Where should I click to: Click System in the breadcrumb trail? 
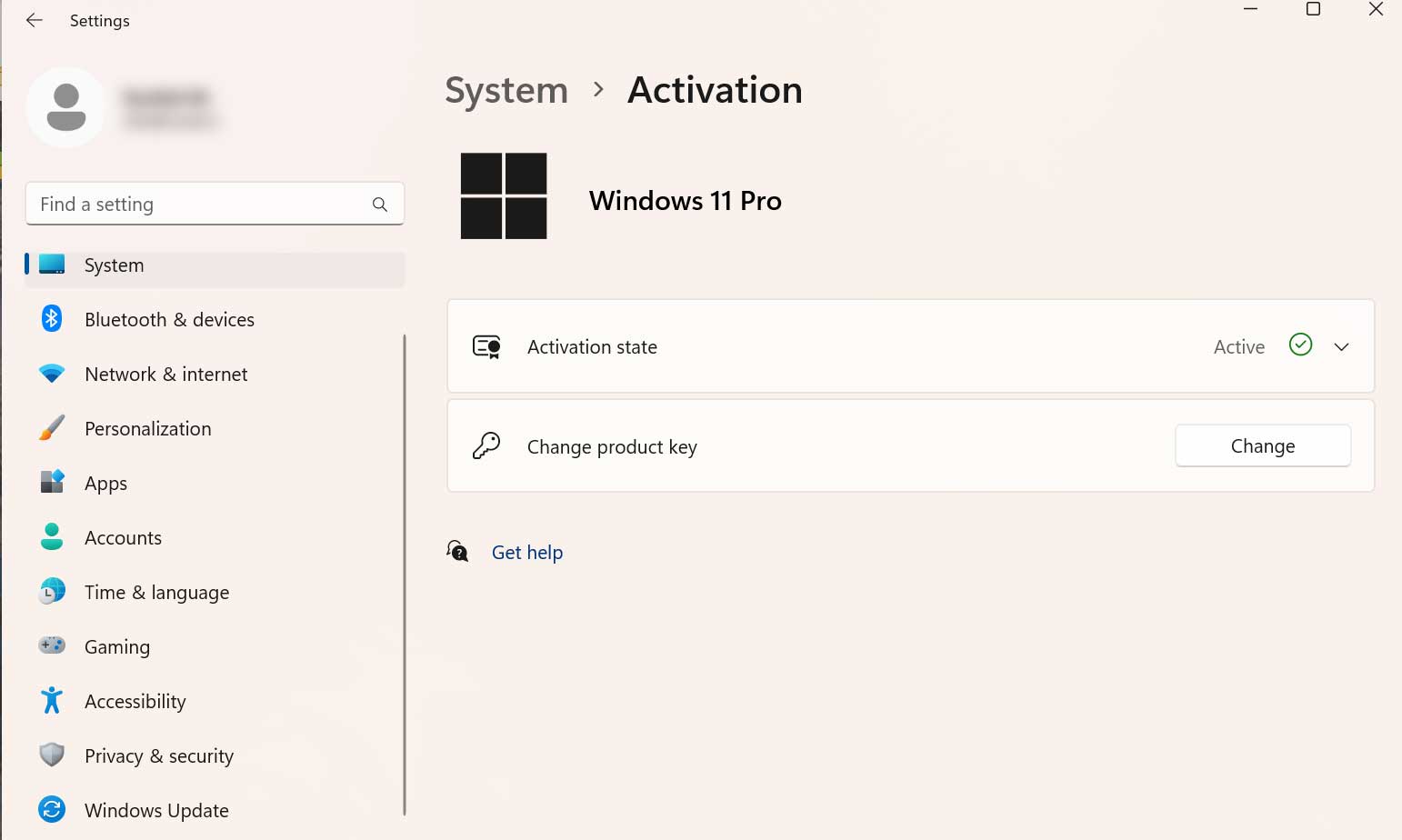coord(506,89)
